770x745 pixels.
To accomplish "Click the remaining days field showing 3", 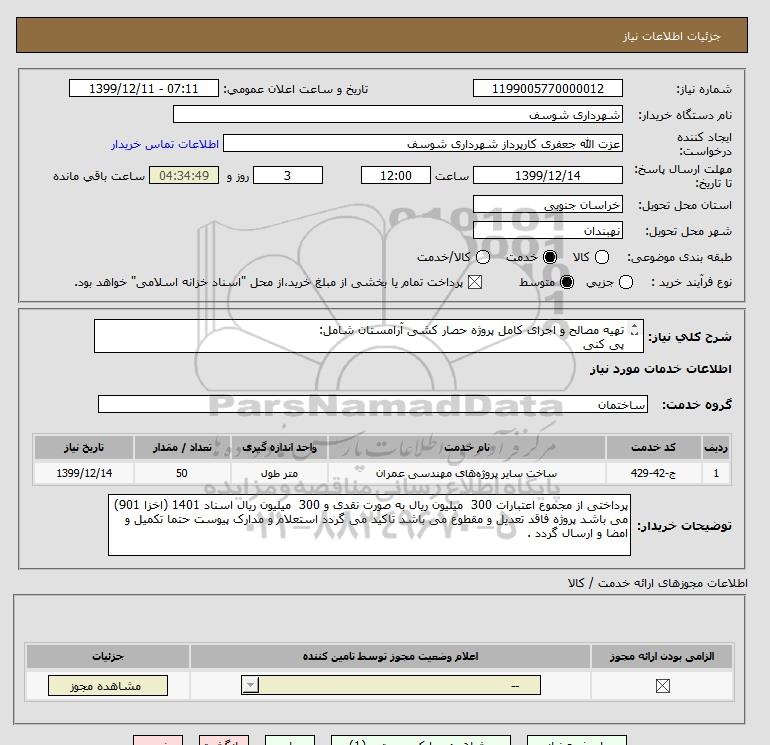I will click(x=287, y=175).
